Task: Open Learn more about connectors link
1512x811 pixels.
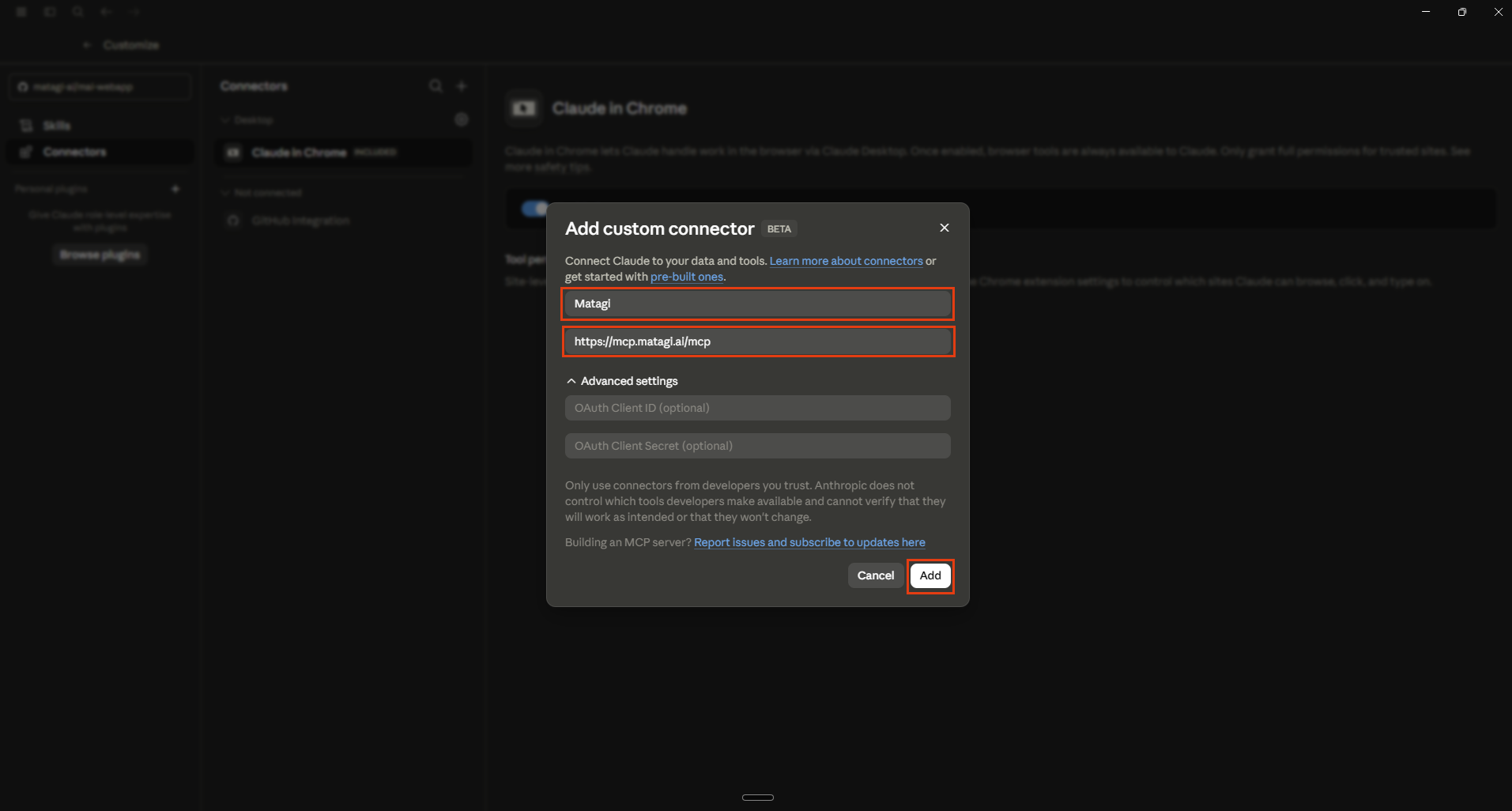Action: tap(846, 261)
